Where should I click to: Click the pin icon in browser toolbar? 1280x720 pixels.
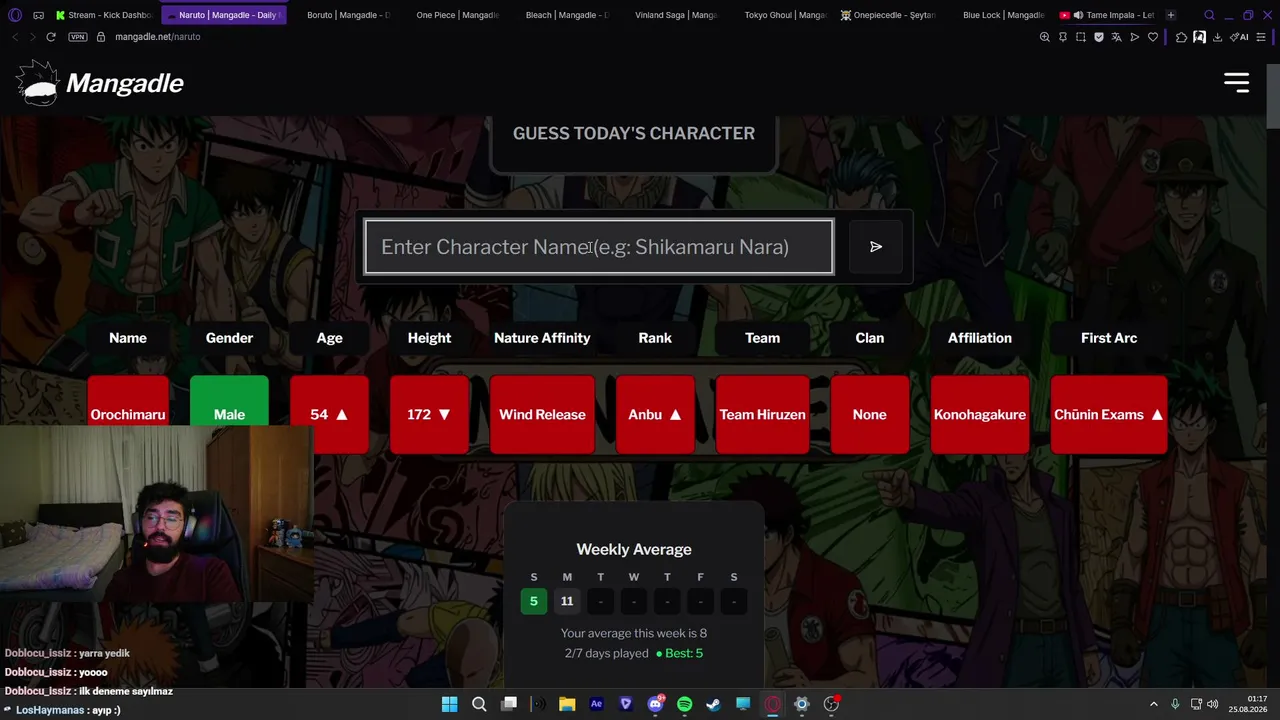[x=1063, y=37]
